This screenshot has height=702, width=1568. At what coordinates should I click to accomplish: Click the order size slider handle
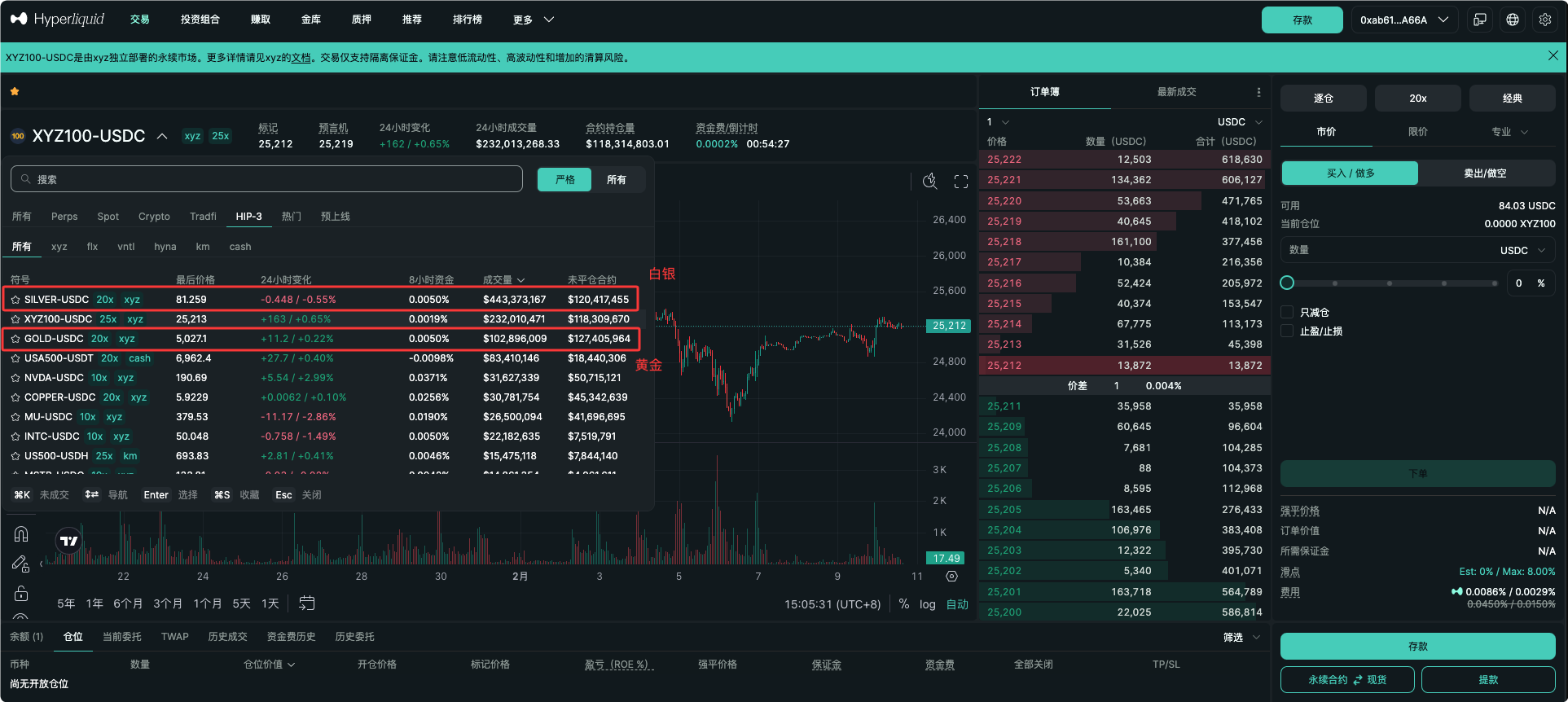[1287, 283]
